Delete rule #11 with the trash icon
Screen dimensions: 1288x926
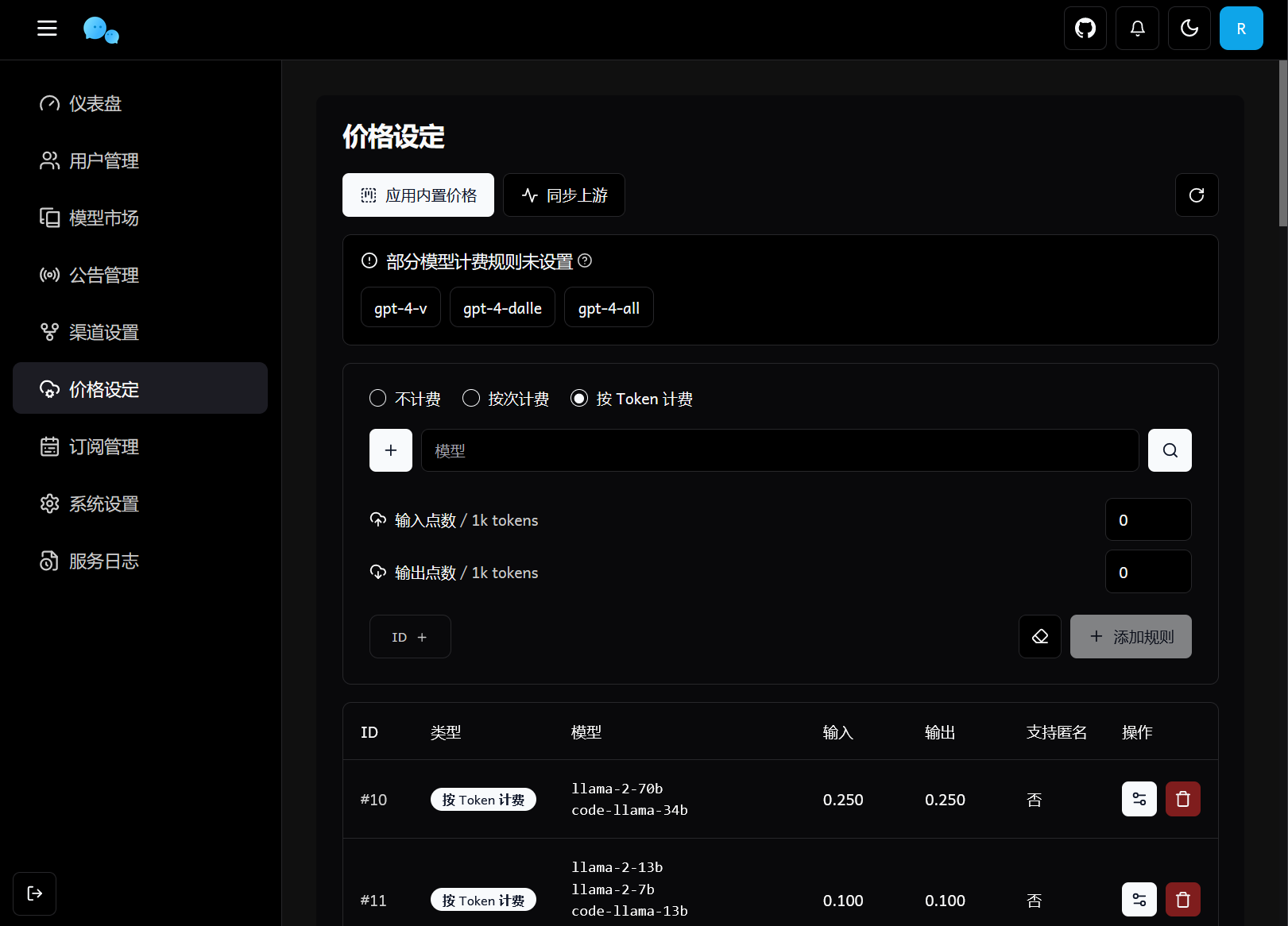1182,899
